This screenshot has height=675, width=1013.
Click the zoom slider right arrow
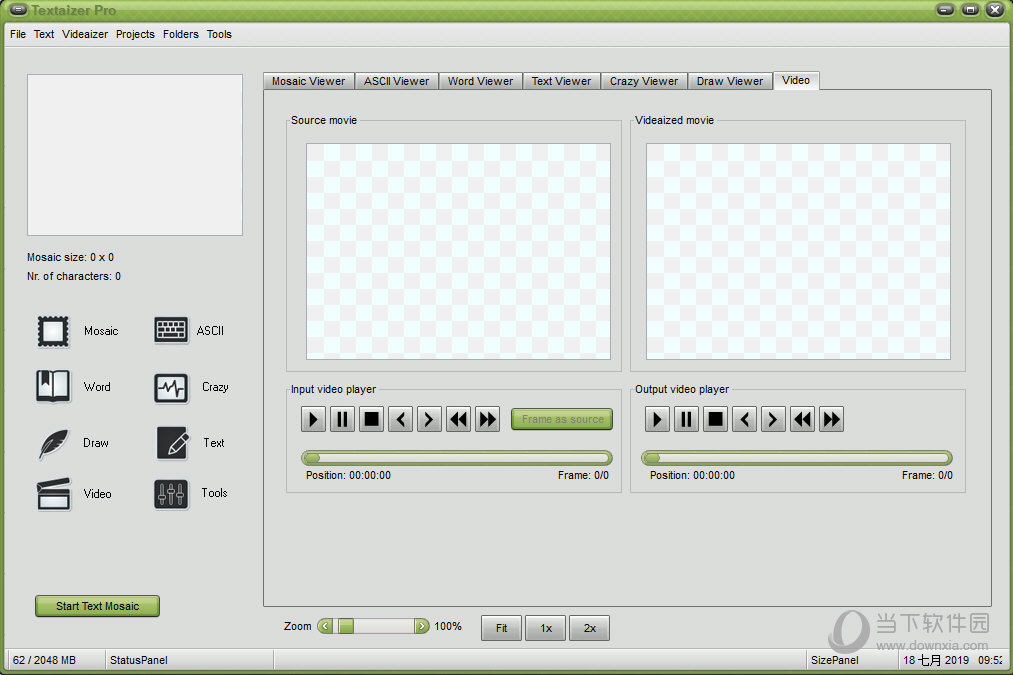click(422, 626)
